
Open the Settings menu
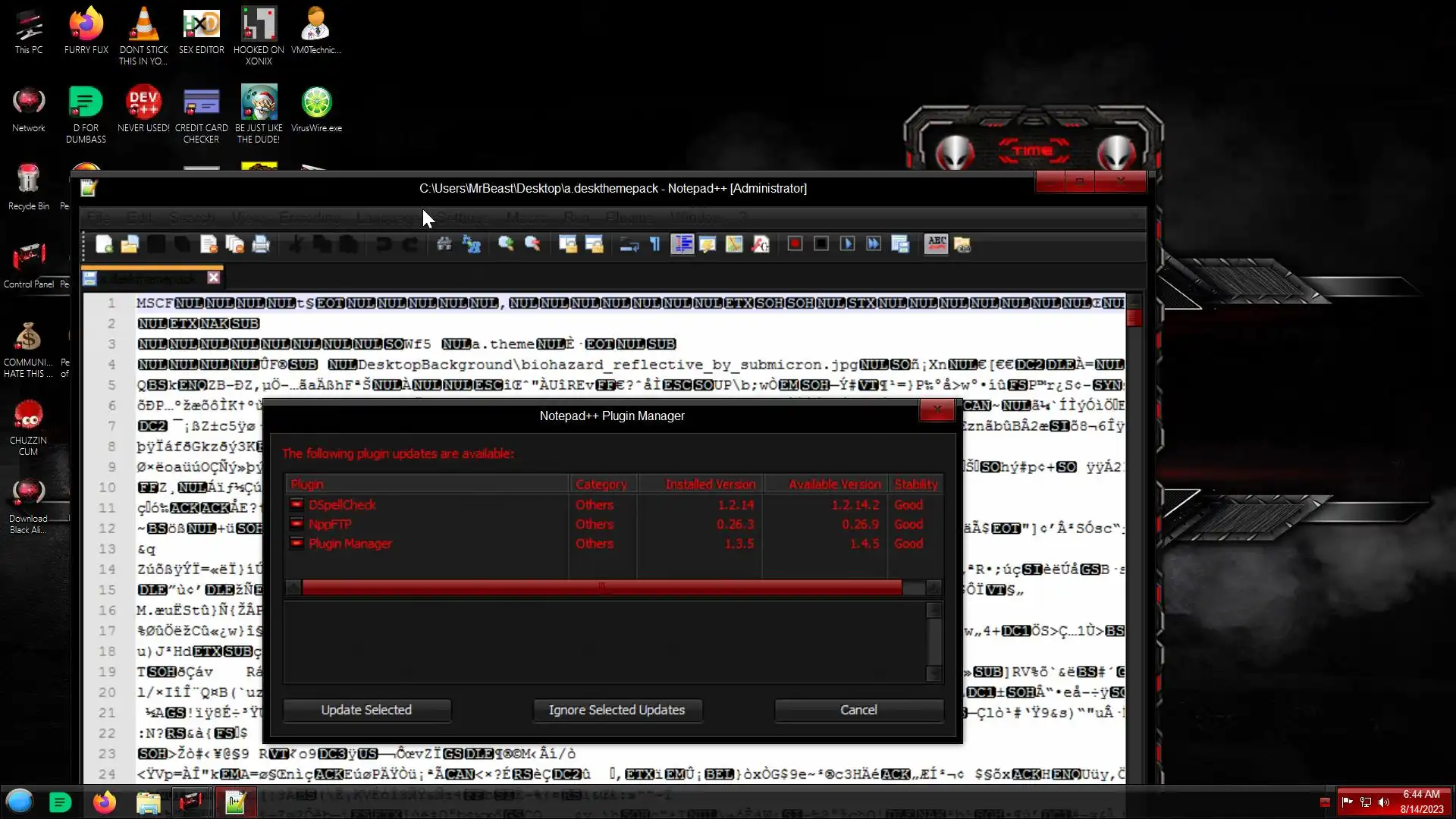462,218
